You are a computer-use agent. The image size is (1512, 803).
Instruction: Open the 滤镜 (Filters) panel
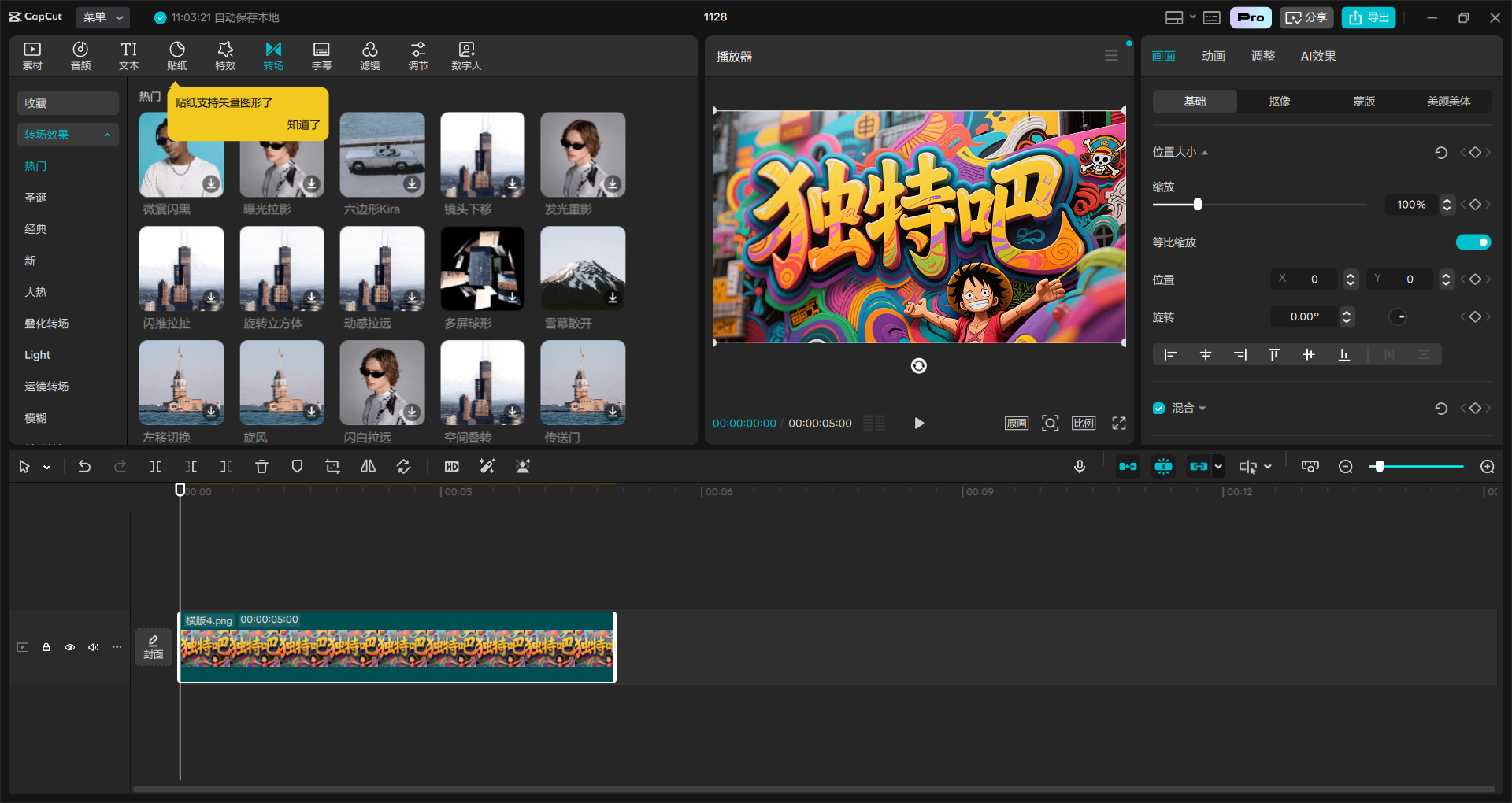pyautogui.click(x=370, y=55)
